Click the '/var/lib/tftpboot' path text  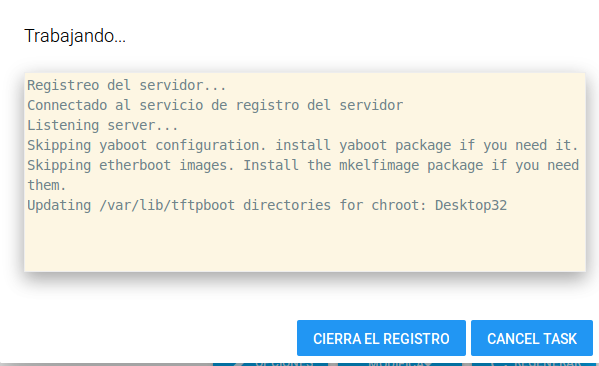[167, 206]
